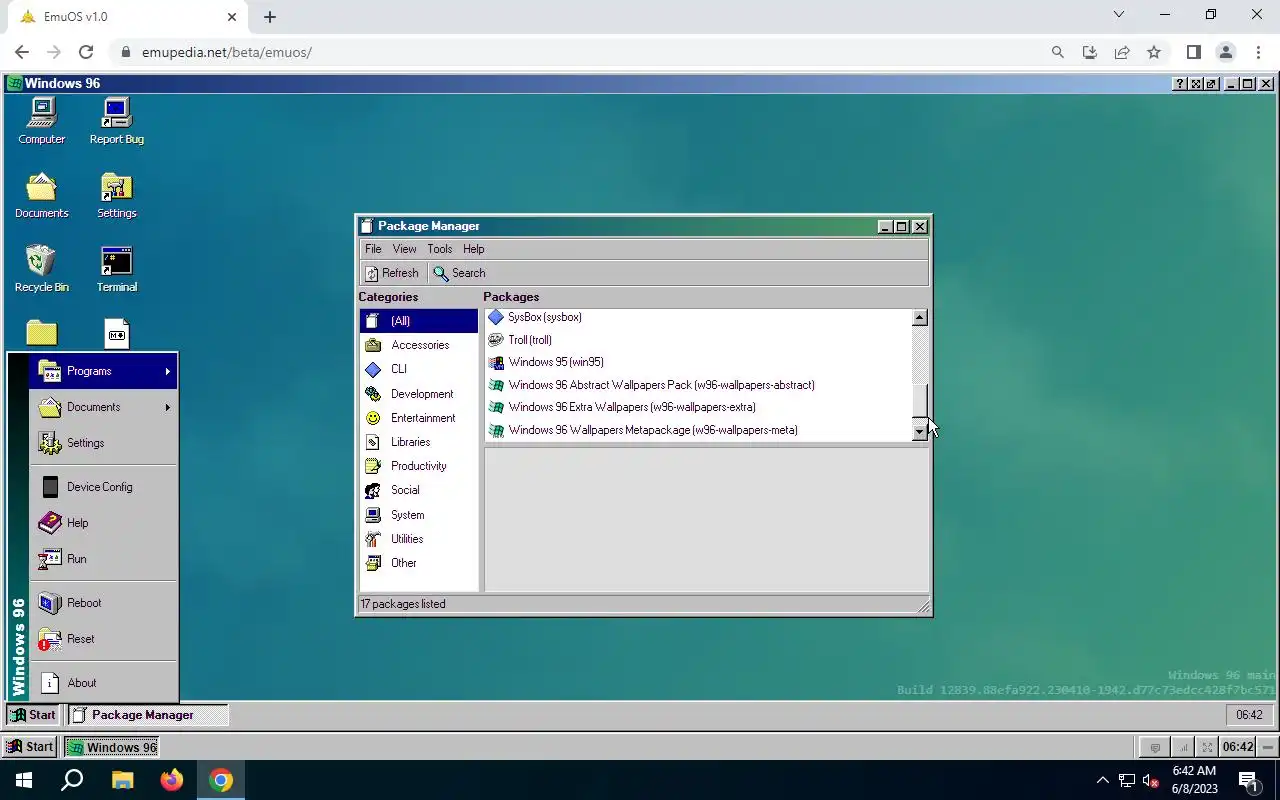Open File Explorer on the host taskbar
The height and width of the screenshot is (800, 1280).
[x=122, y=780]
